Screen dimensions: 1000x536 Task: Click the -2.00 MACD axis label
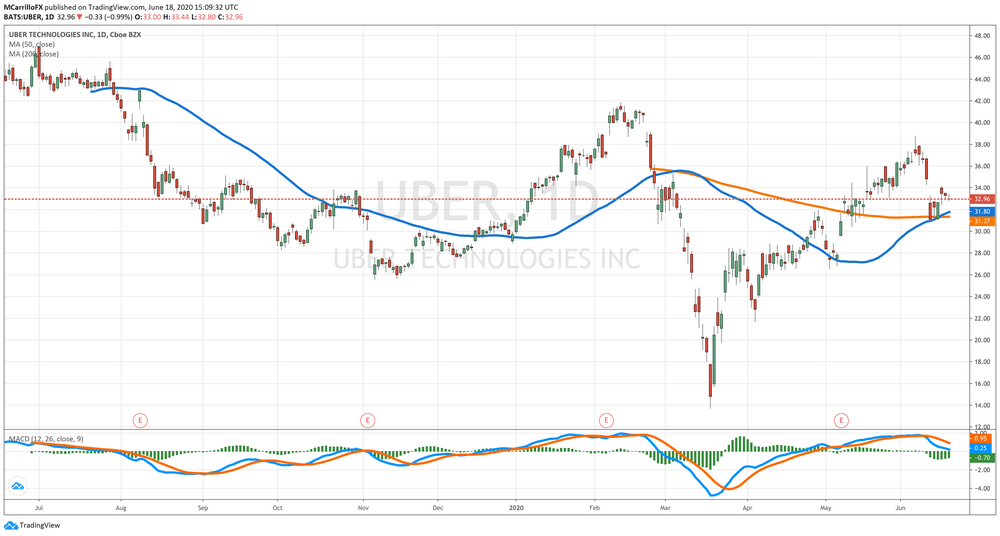click(982, 470)
